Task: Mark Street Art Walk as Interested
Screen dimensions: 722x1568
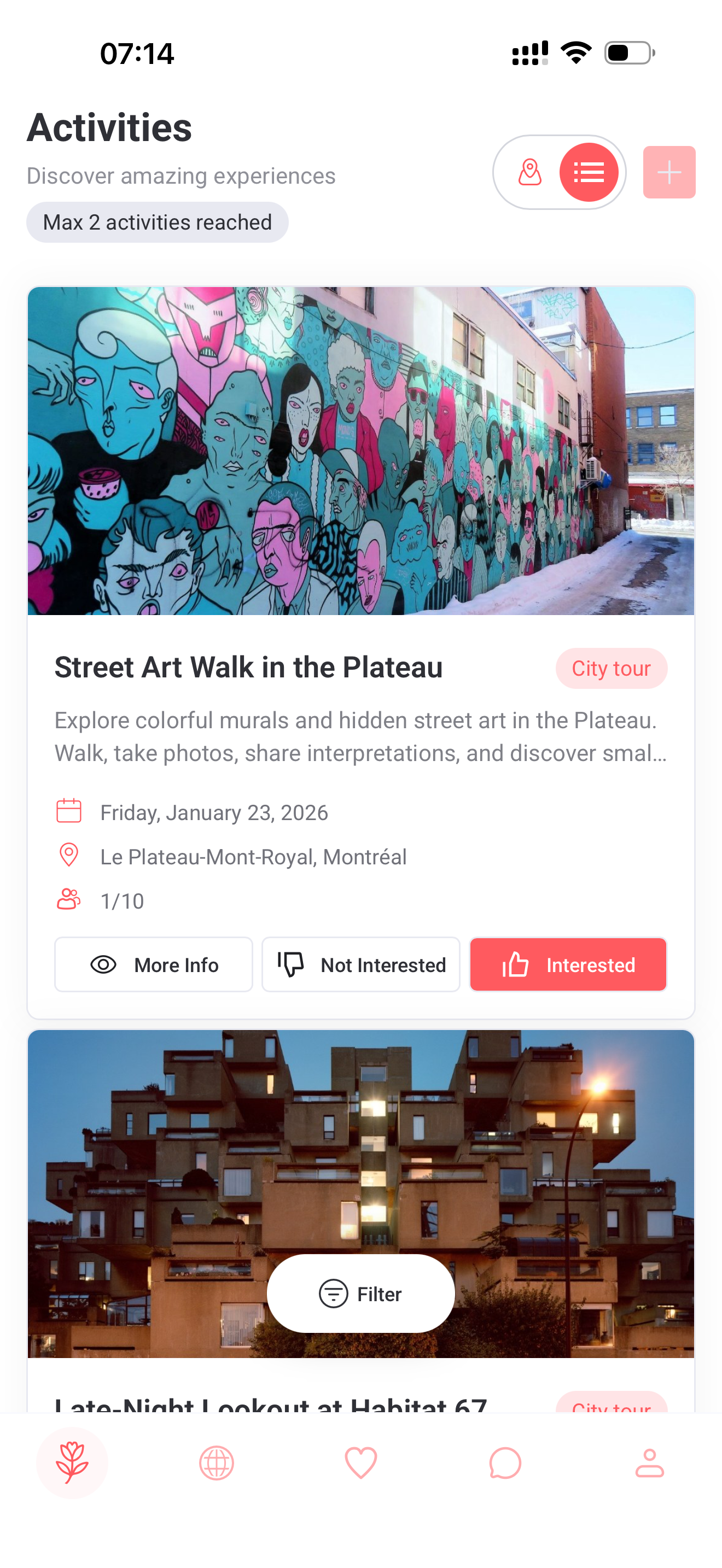Action: [568, 964]
